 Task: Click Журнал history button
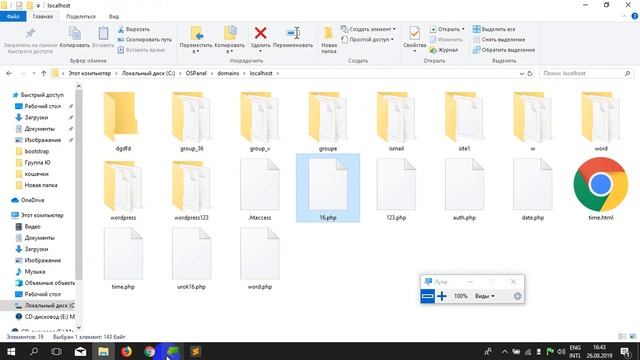click(444, 50)
